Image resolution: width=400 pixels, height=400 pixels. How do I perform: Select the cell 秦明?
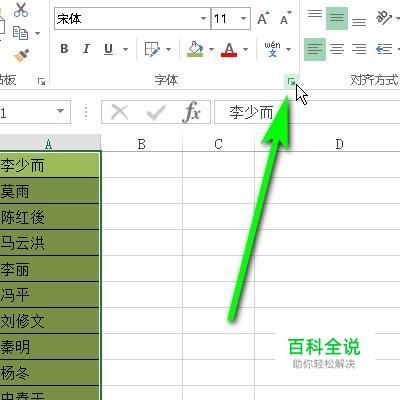[50, 347]
